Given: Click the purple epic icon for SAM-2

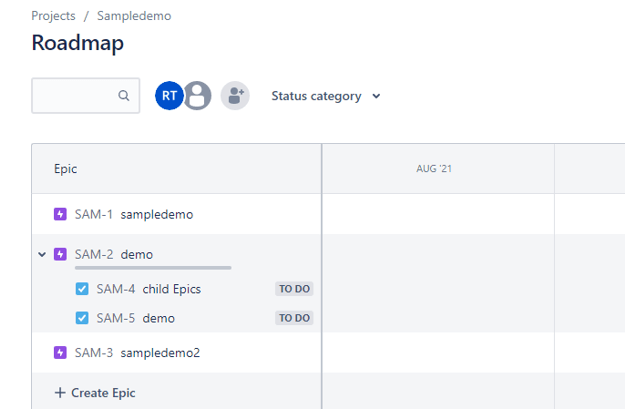Looking at the screenshot, I should (60, 254).
